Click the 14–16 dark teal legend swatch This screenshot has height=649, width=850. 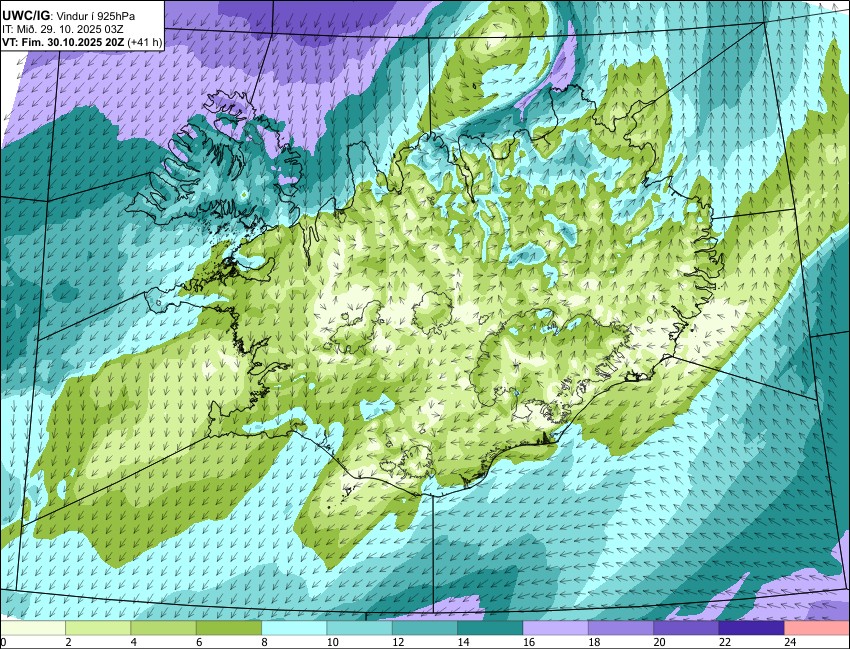[490, 628]
